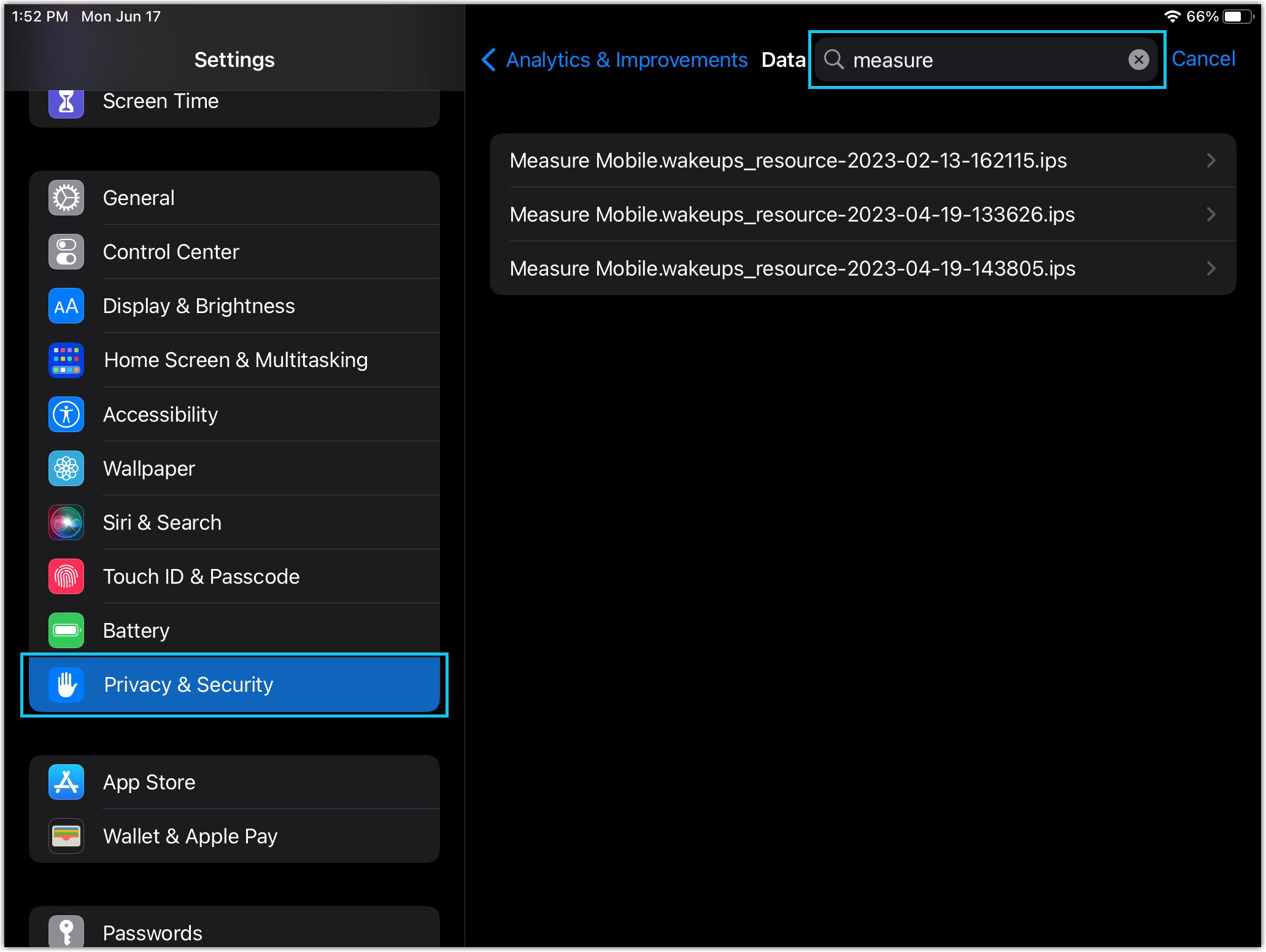The height and width of the screenshot is (952, 1266).
Task: Click the search field containing "measure"
Action: pos(986,60)
